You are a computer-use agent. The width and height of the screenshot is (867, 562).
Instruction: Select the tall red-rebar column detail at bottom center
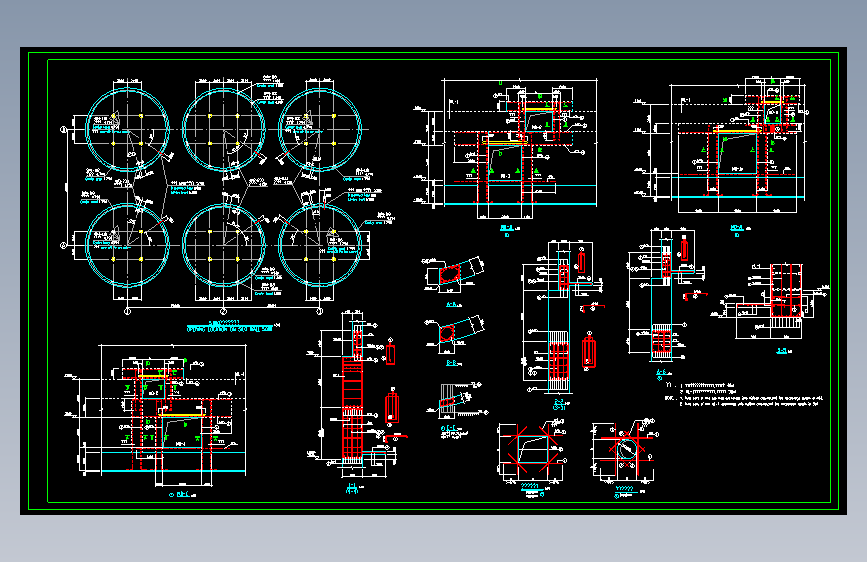coord(354,396)
